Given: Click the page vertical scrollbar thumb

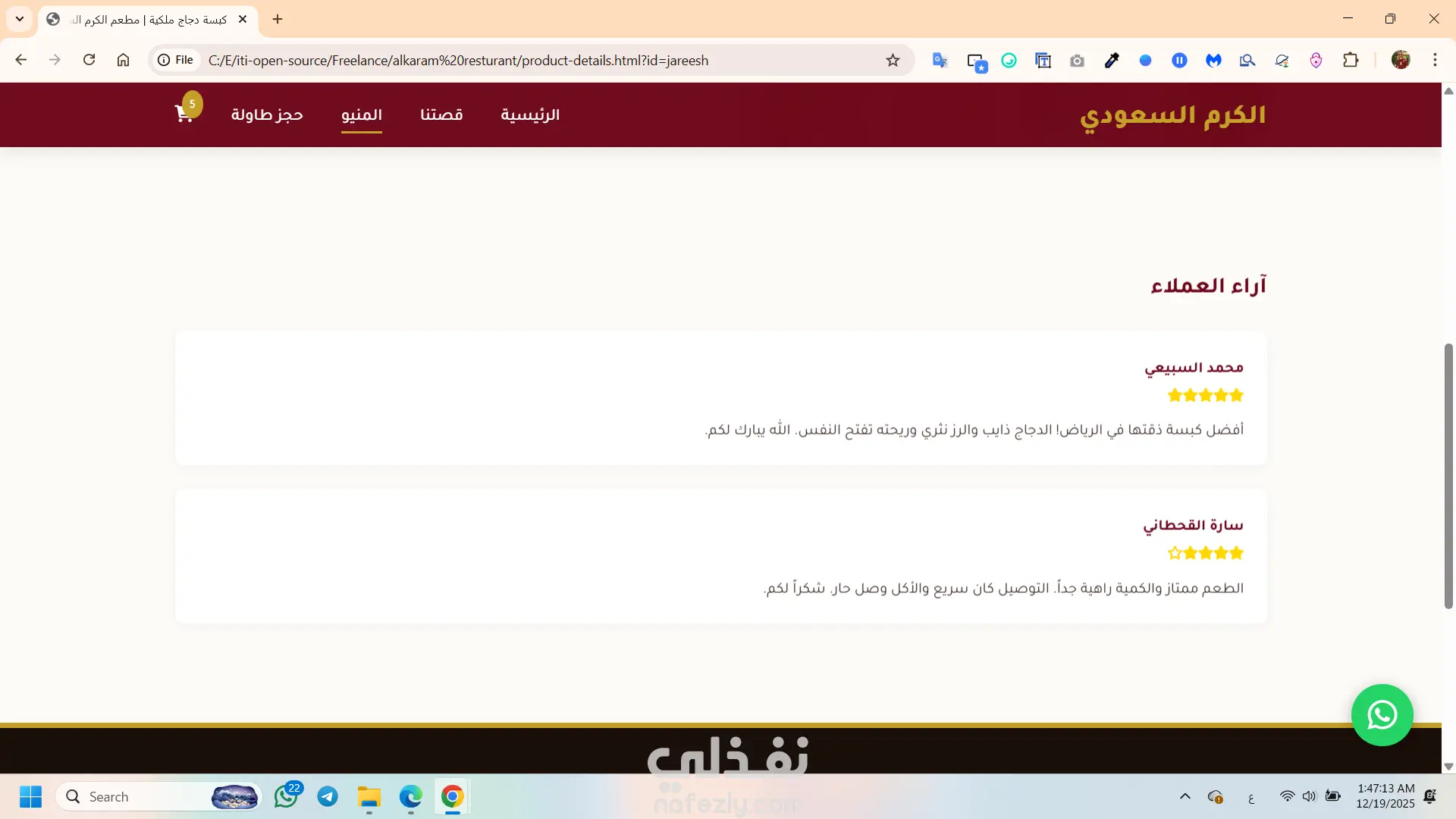Looking at the screenshot, I should click(1448, 475).
